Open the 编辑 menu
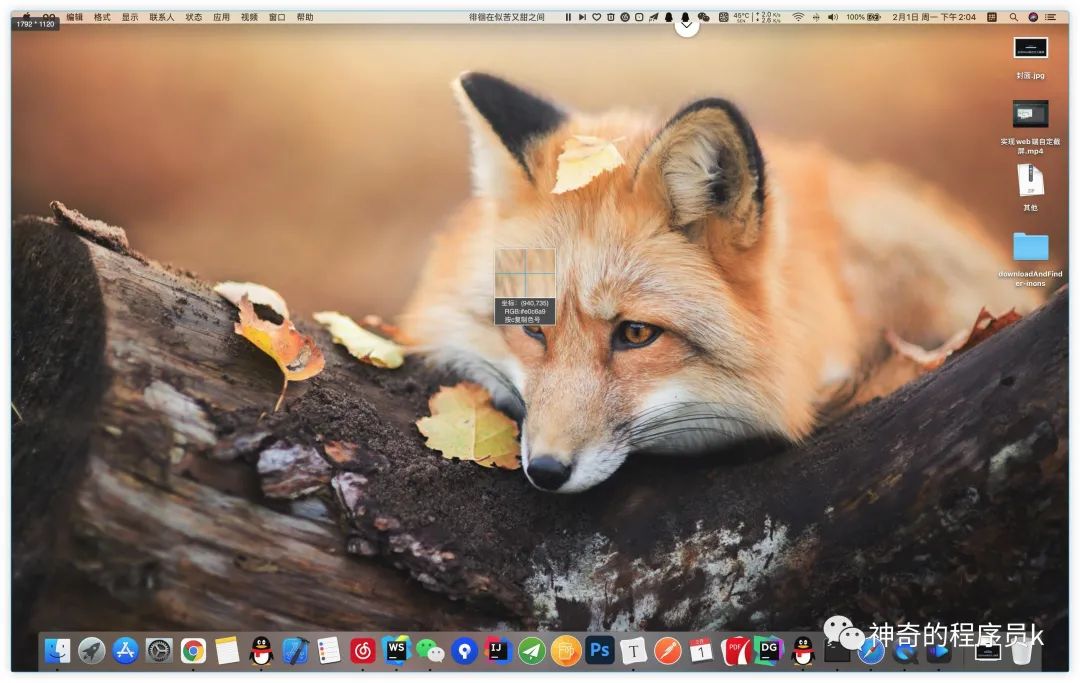The image size is (1080, 683). [x=74, y=17]
